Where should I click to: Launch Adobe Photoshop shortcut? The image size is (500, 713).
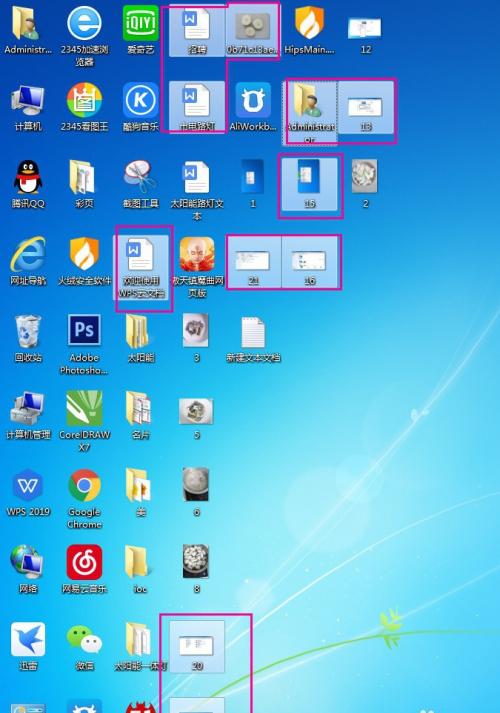click(84, 344)
